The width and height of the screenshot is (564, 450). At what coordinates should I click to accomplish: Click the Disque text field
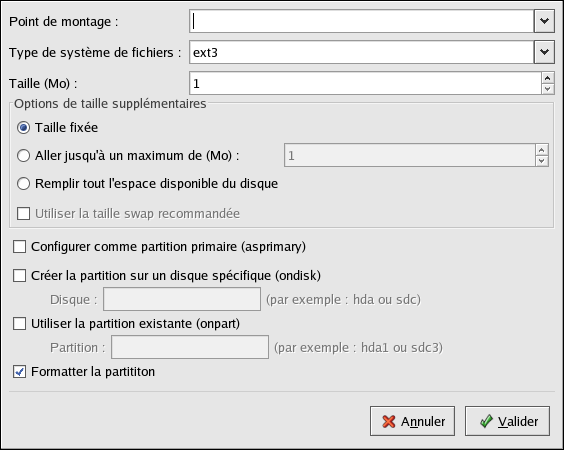[182, 299]
